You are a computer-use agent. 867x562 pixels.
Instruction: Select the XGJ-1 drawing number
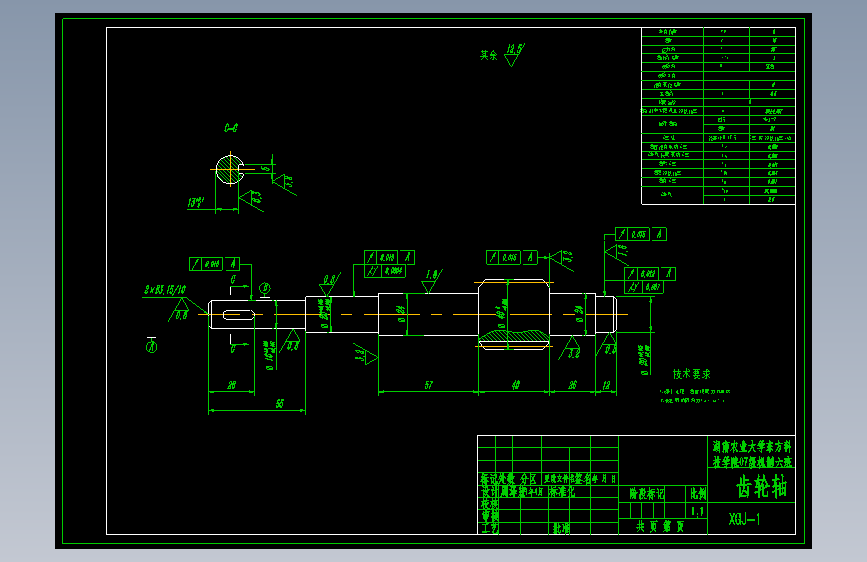tap(744, 519)
